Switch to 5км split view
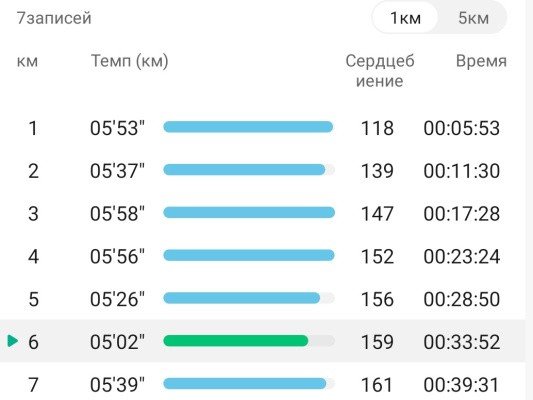This screenshot has width=533, height=400. pyautogui.click(x=473, y=18)
